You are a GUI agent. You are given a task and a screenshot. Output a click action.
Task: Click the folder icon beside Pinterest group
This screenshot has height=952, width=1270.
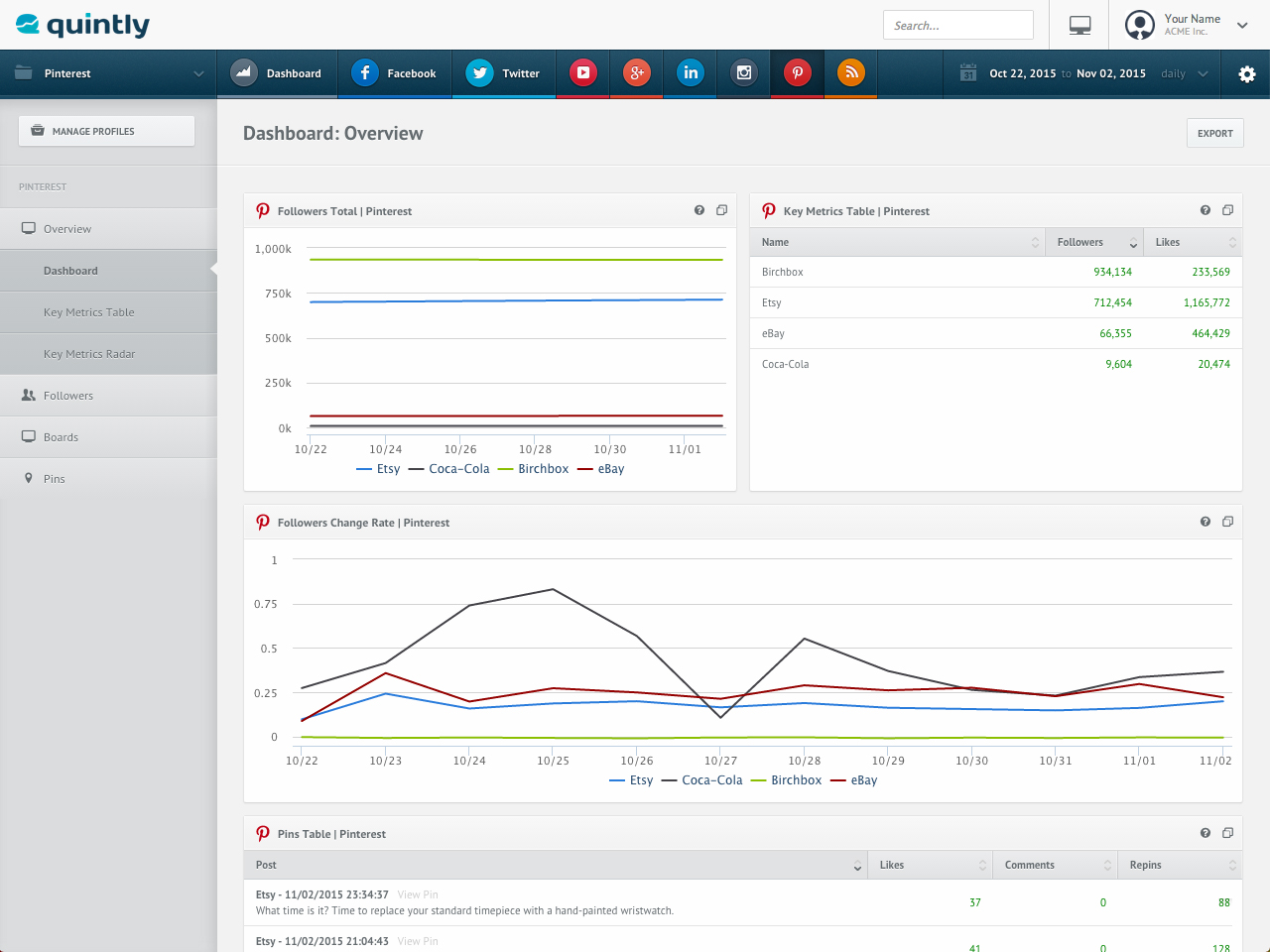pos(24,72)
